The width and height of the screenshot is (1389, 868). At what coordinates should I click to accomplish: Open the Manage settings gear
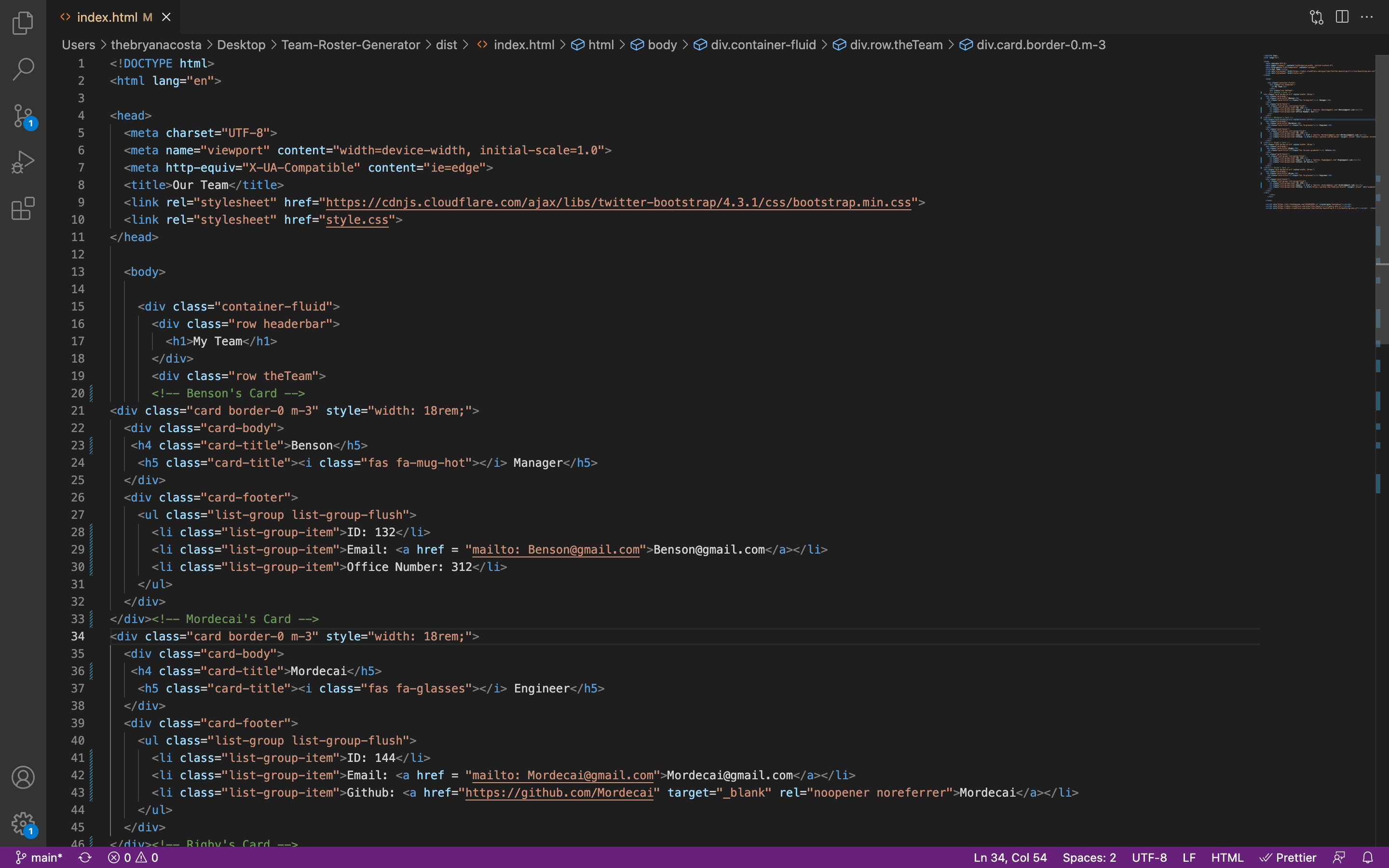tap(22, 823)
